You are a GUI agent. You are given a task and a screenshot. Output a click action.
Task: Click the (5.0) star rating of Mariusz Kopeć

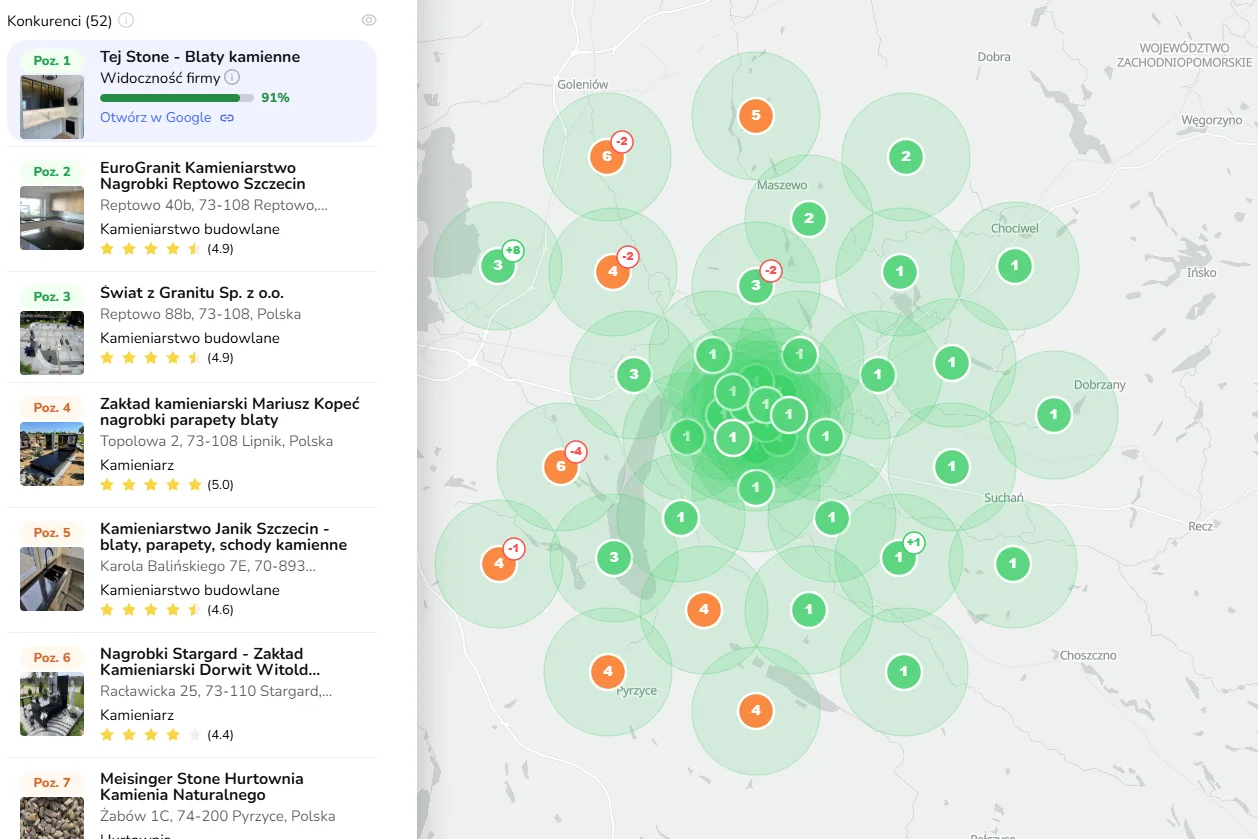click(x=167, y=485)
